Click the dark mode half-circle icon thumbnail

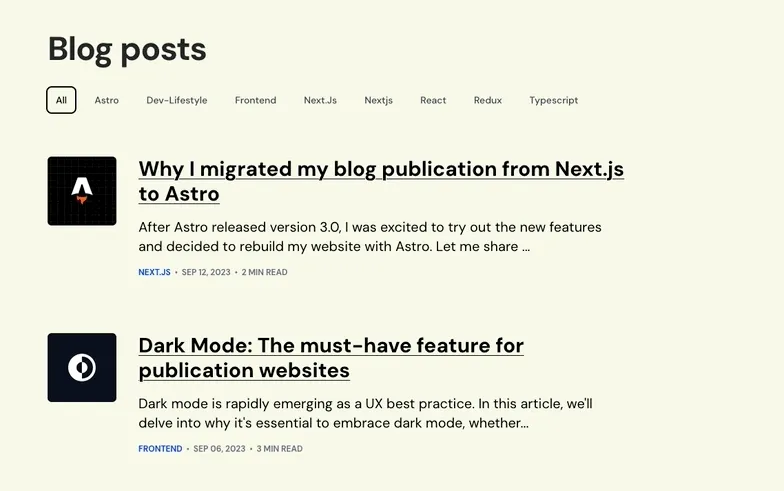click(x=82, y=368)
